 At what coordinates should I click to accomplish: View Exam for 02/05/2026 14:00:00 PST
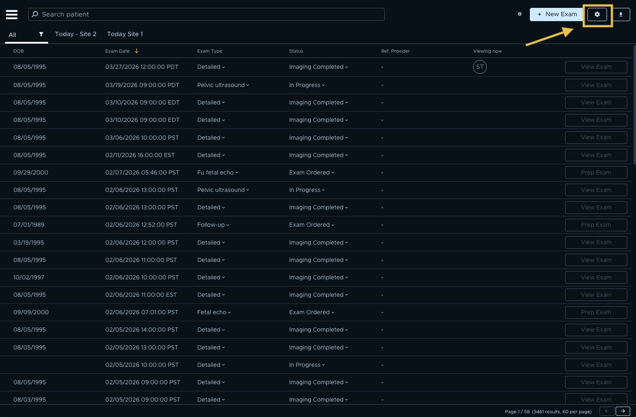click(596, 330)
